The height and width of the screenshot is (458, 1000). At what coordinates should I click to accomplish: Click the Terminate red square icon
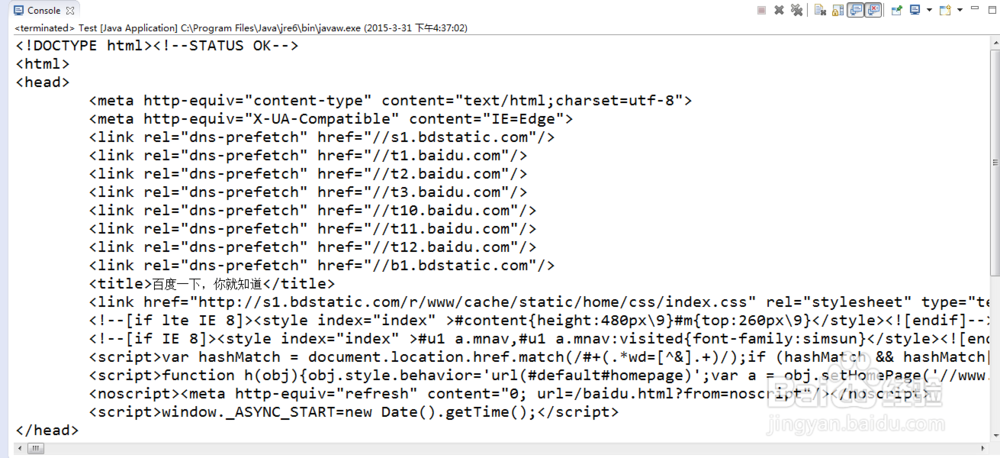point(761,10)
